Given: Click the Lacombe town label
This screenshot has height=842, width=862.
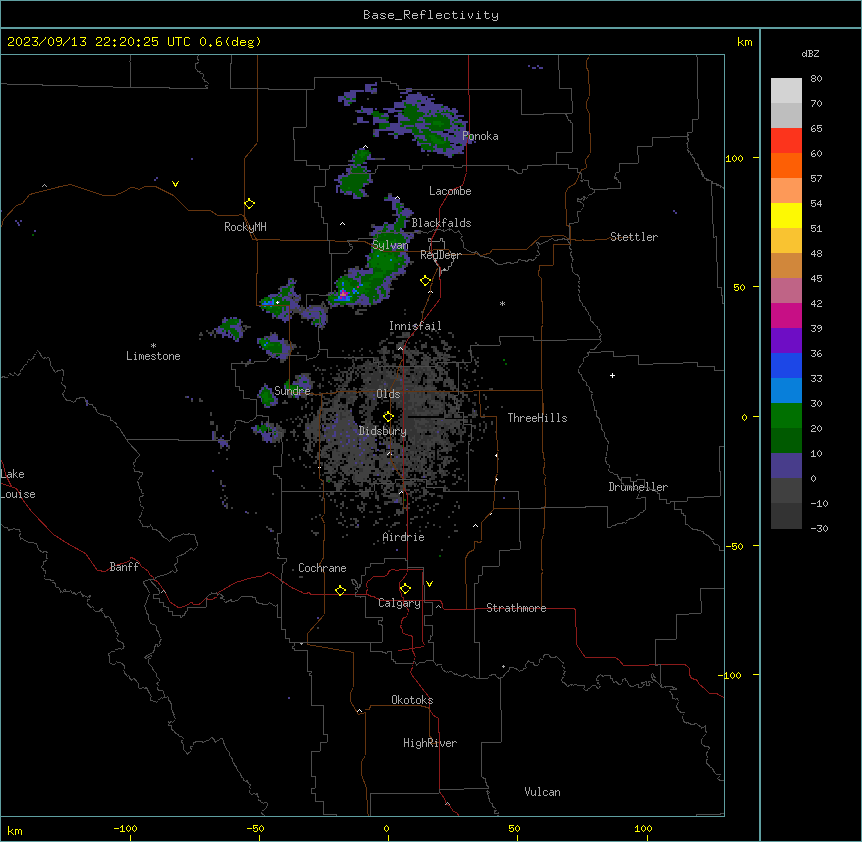Looking at the screenshot, I should 450,191.
